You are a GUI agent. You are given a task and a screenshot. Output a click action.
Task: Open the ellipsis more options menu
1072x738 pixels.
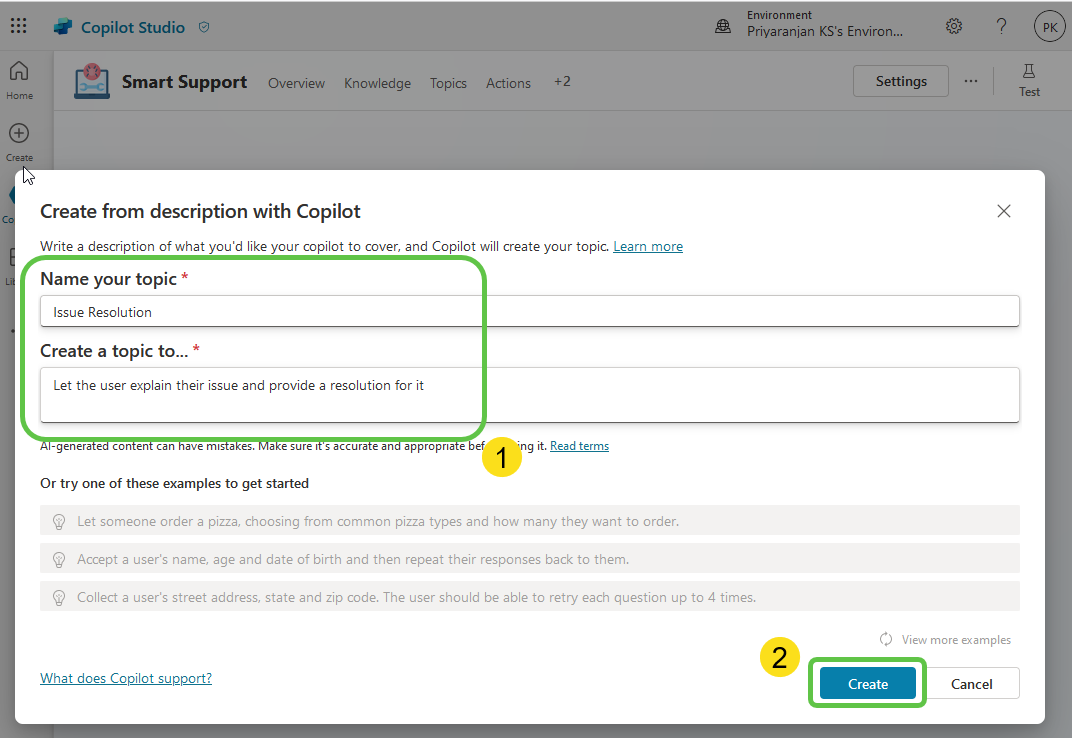coord(970,81)
